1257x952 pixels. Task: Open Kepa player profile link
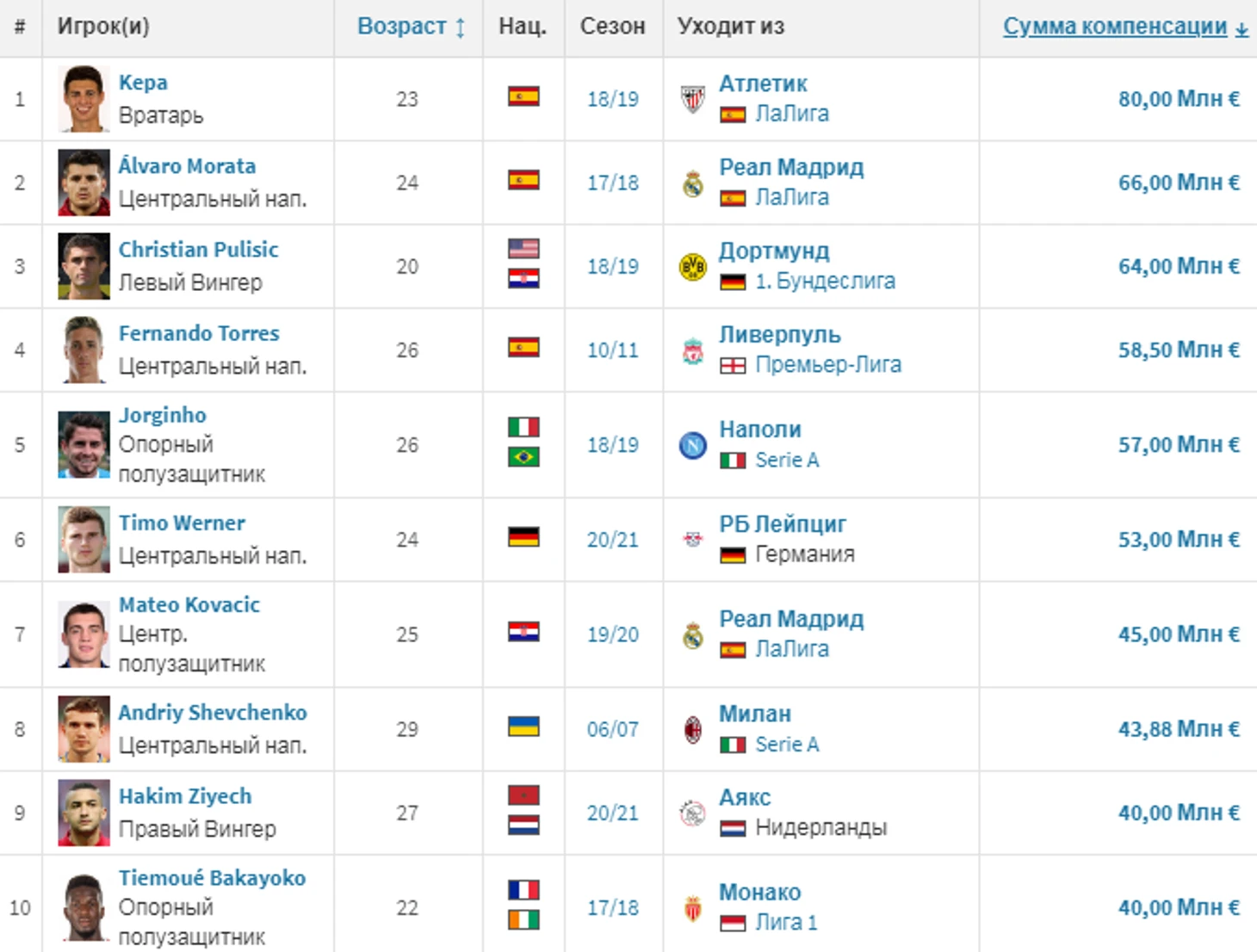pyautogui.click(x=143, y=83)
